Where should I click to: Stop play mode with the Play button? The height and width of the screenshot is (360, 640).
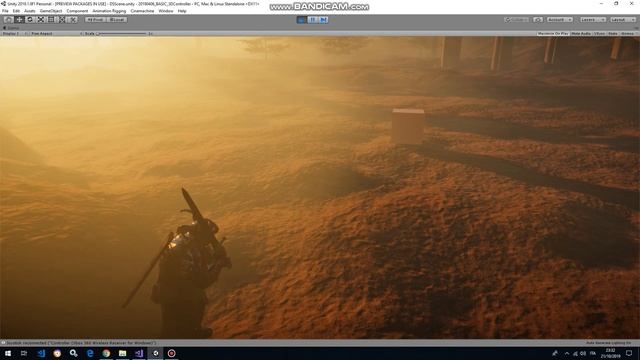click(302, 20)
